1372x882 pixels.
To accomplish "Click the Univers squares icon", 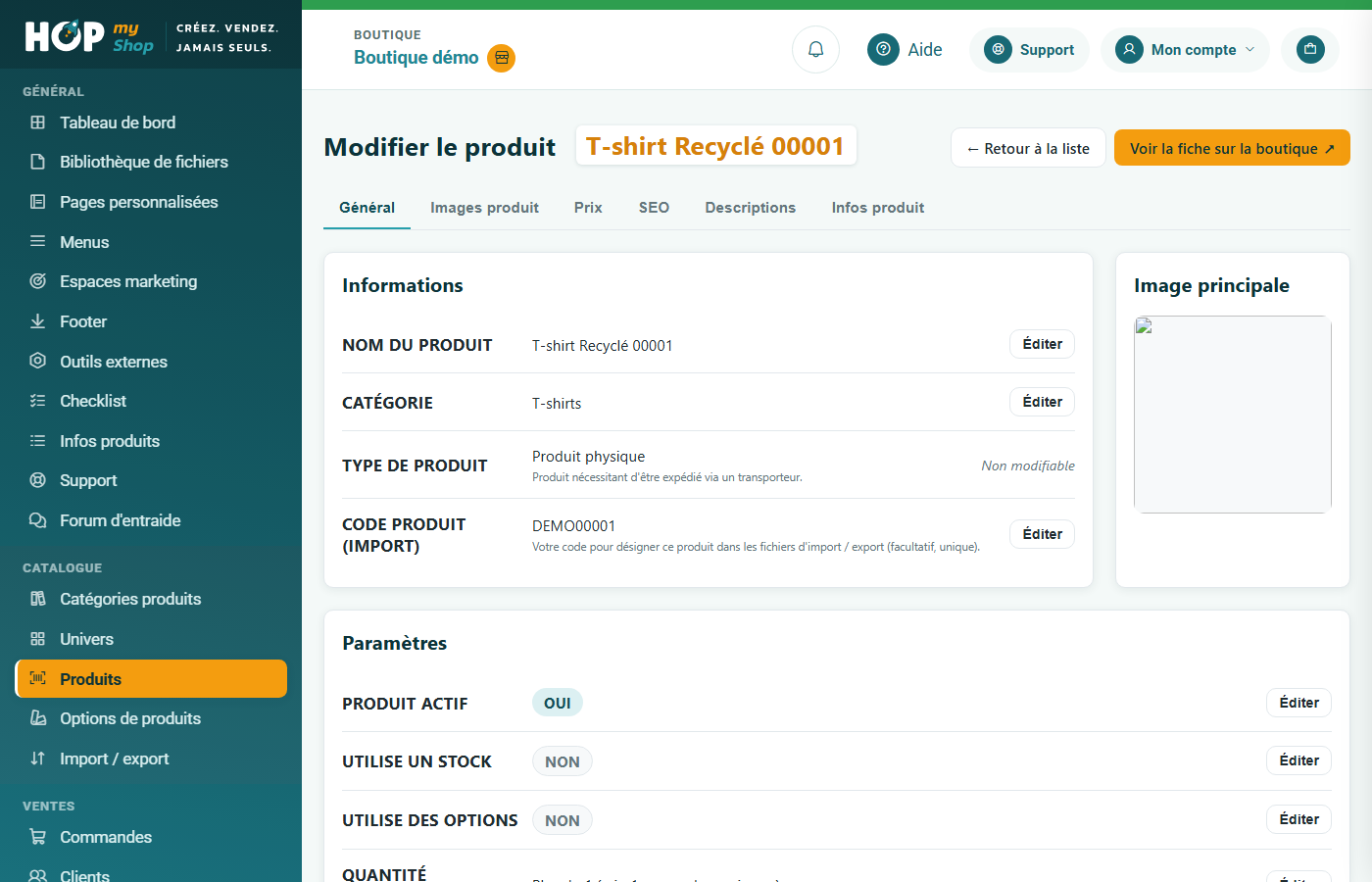I will tap(38, 639).
